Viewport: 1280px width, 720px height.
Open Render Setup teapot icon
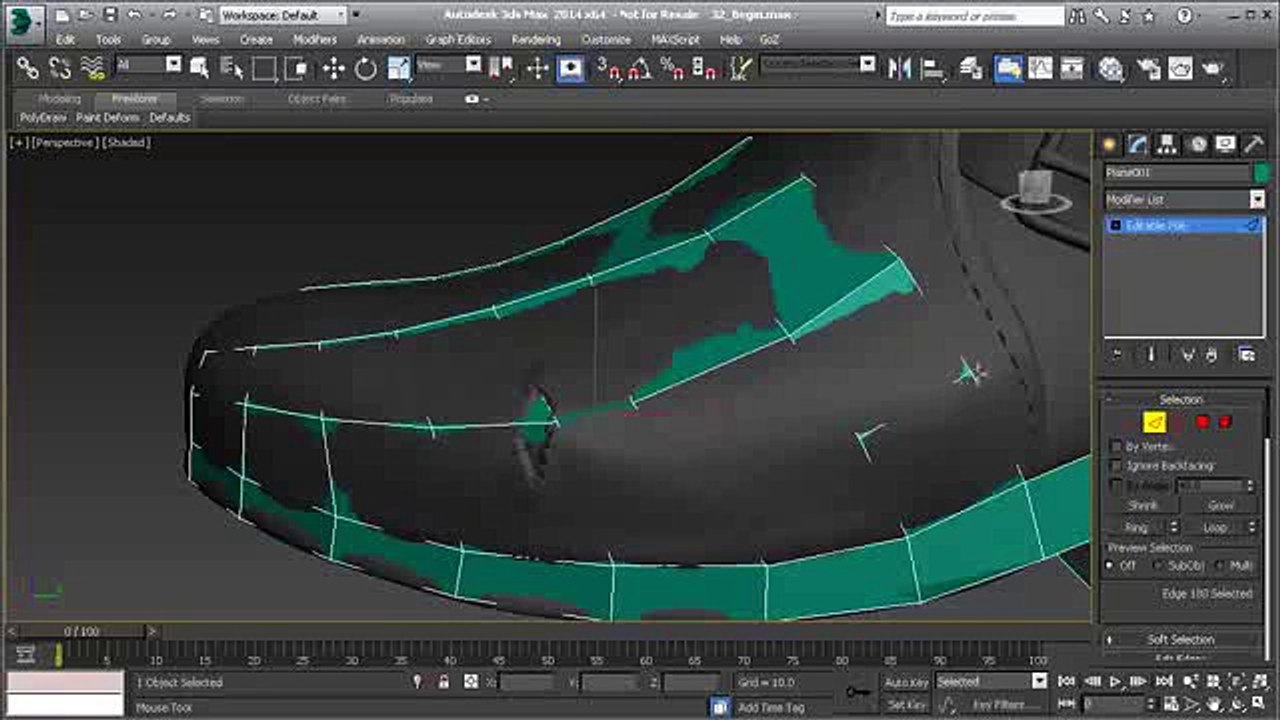1149,68
